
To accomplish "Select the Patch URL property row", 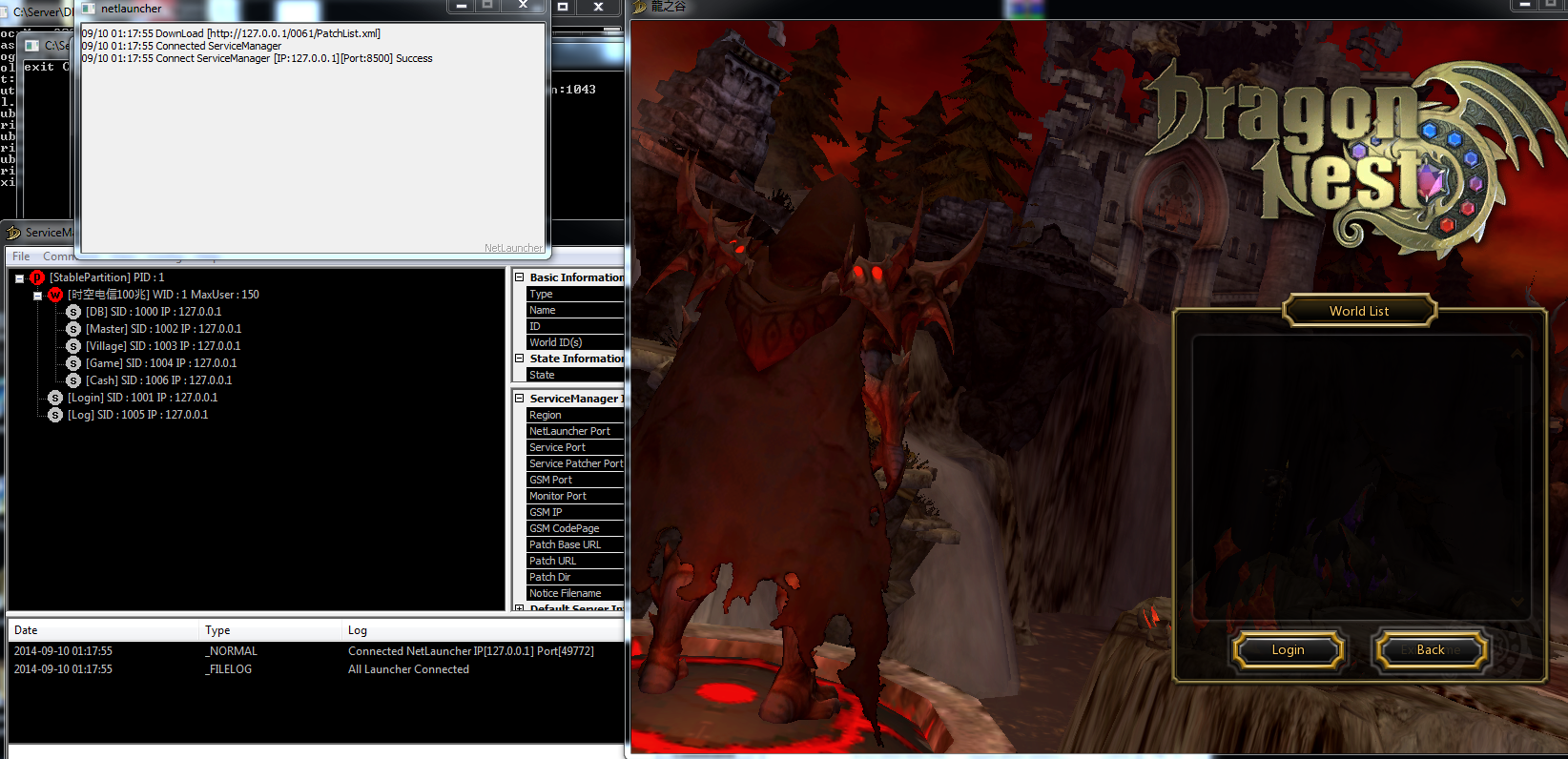I will (575, 561).
